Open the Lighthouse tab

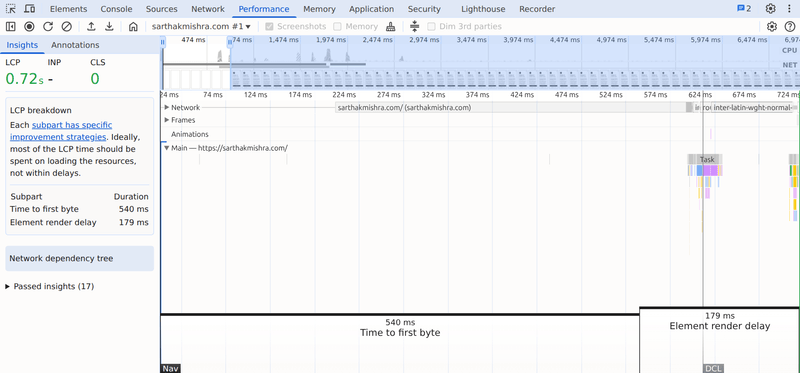[483, 9]
